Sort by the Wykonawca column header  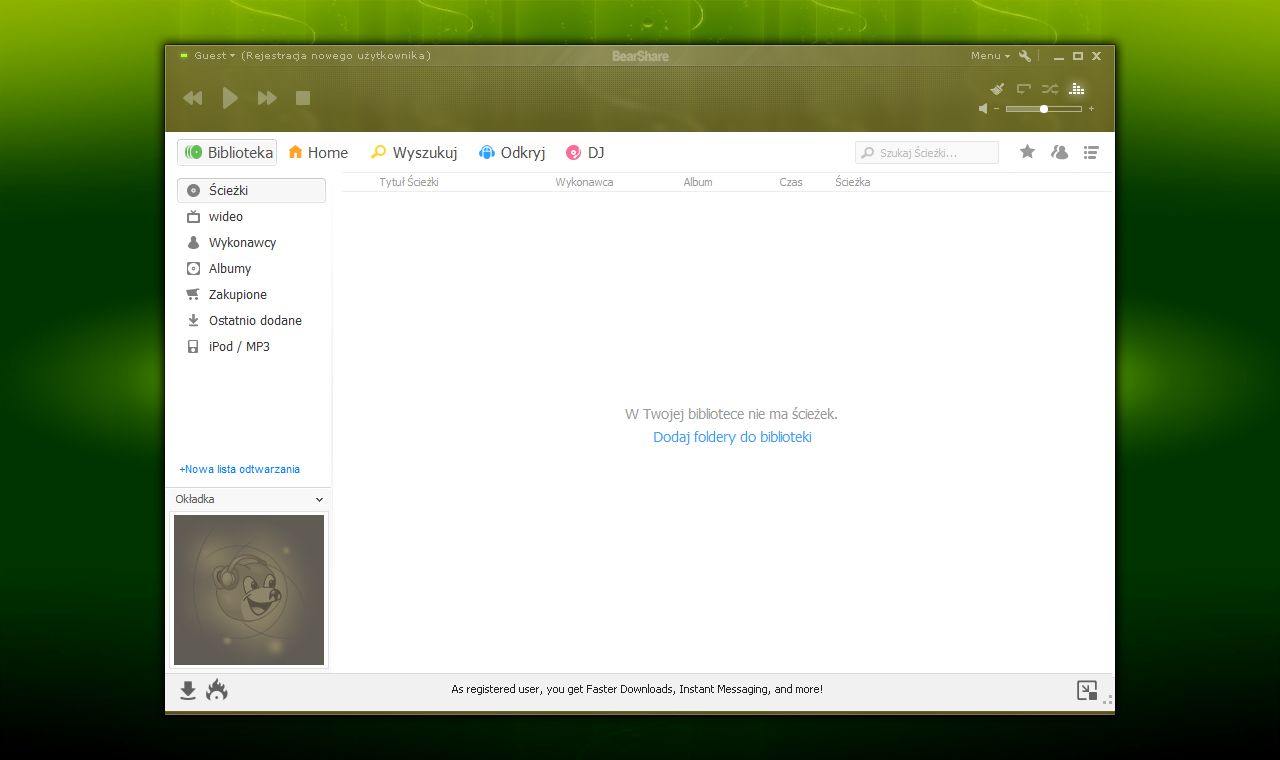pos(584,182)
